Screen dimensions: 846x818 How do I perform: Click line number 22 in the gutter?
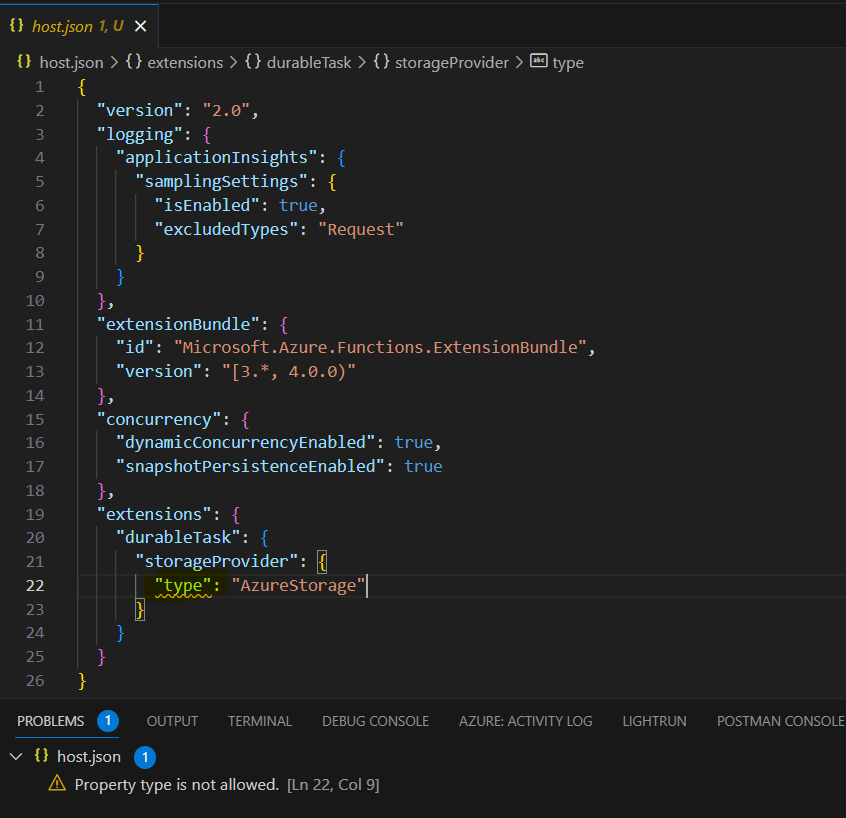[x=35, y=585]
